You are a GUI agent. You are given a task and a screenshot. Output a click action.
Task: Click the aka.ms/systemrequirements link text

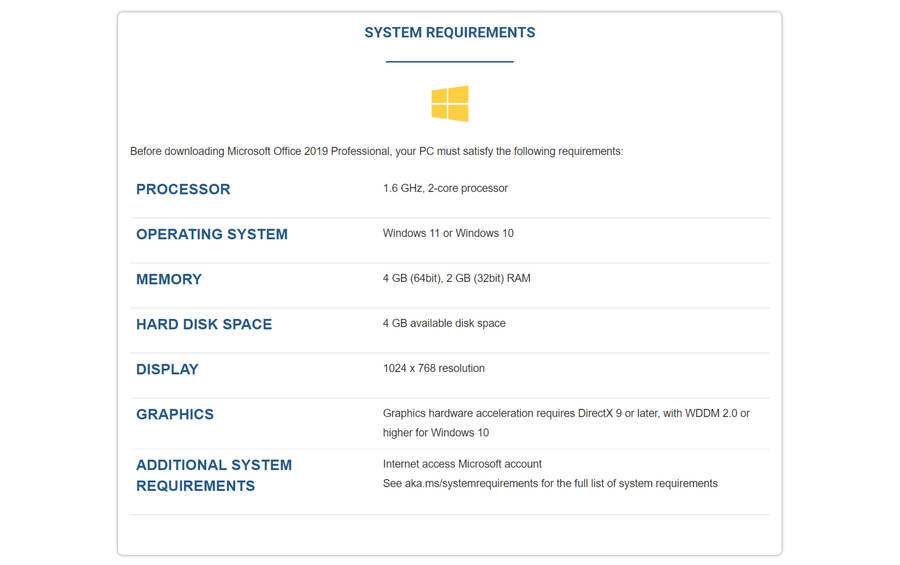[x=471, y=483]
